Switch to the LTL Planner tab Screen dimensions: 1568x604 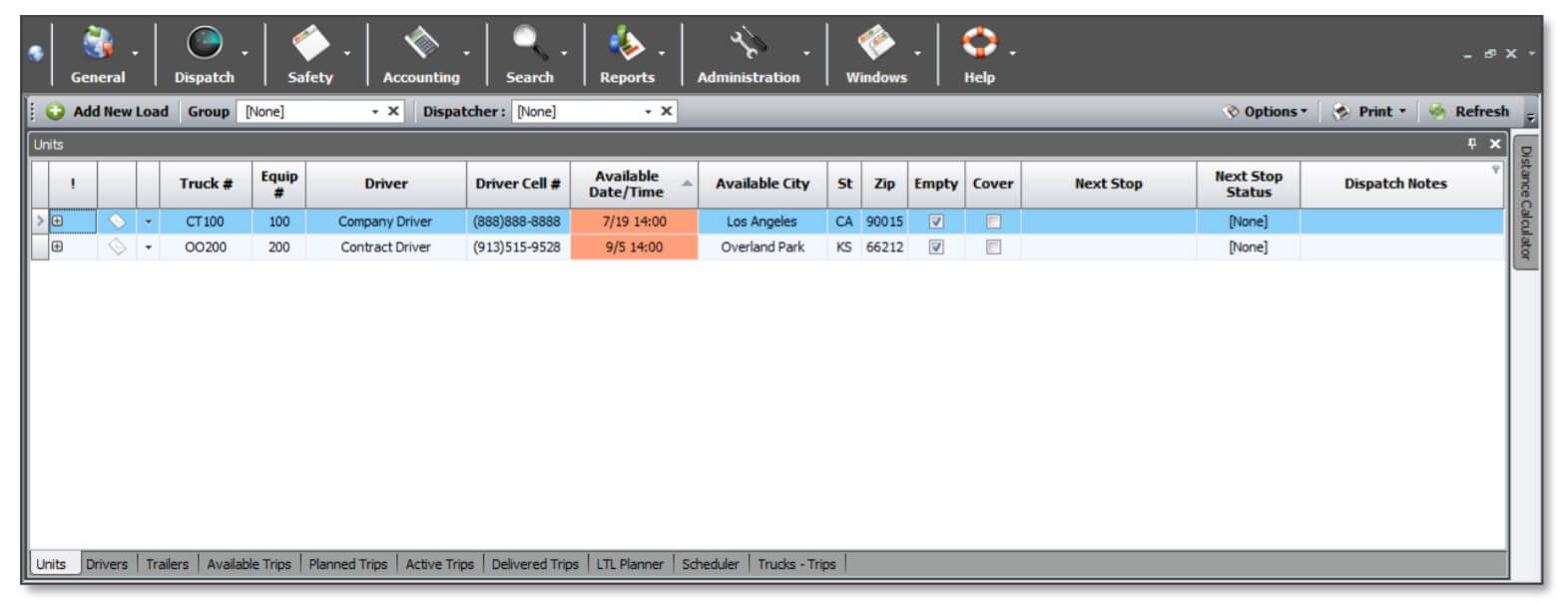[x=630, y=564]
